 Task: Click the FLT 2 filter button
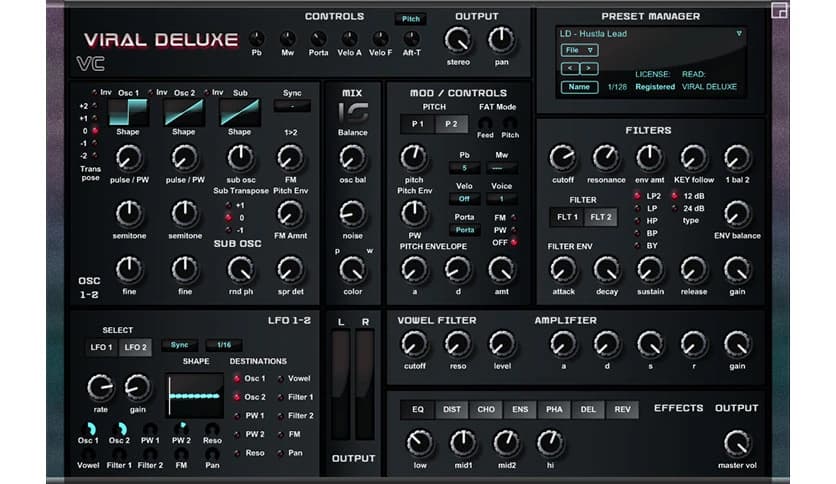(601, 217)
